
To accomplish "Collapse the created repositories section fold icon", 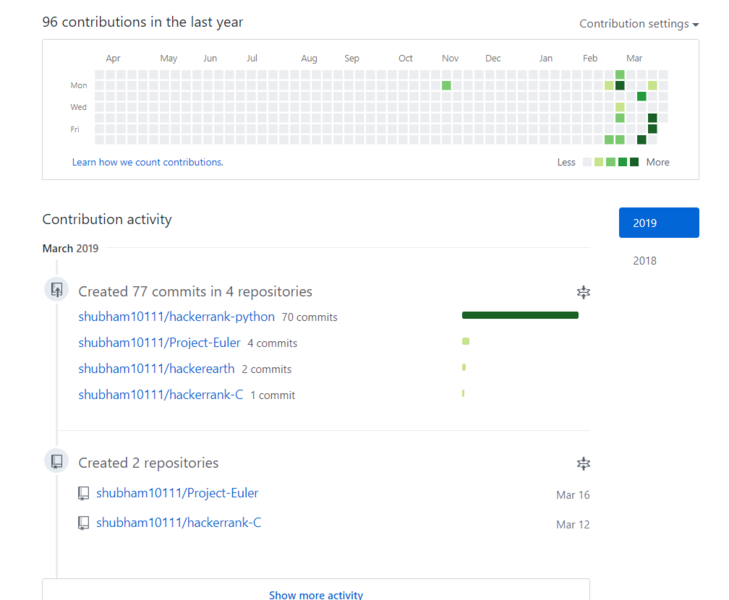I will 583,463.
